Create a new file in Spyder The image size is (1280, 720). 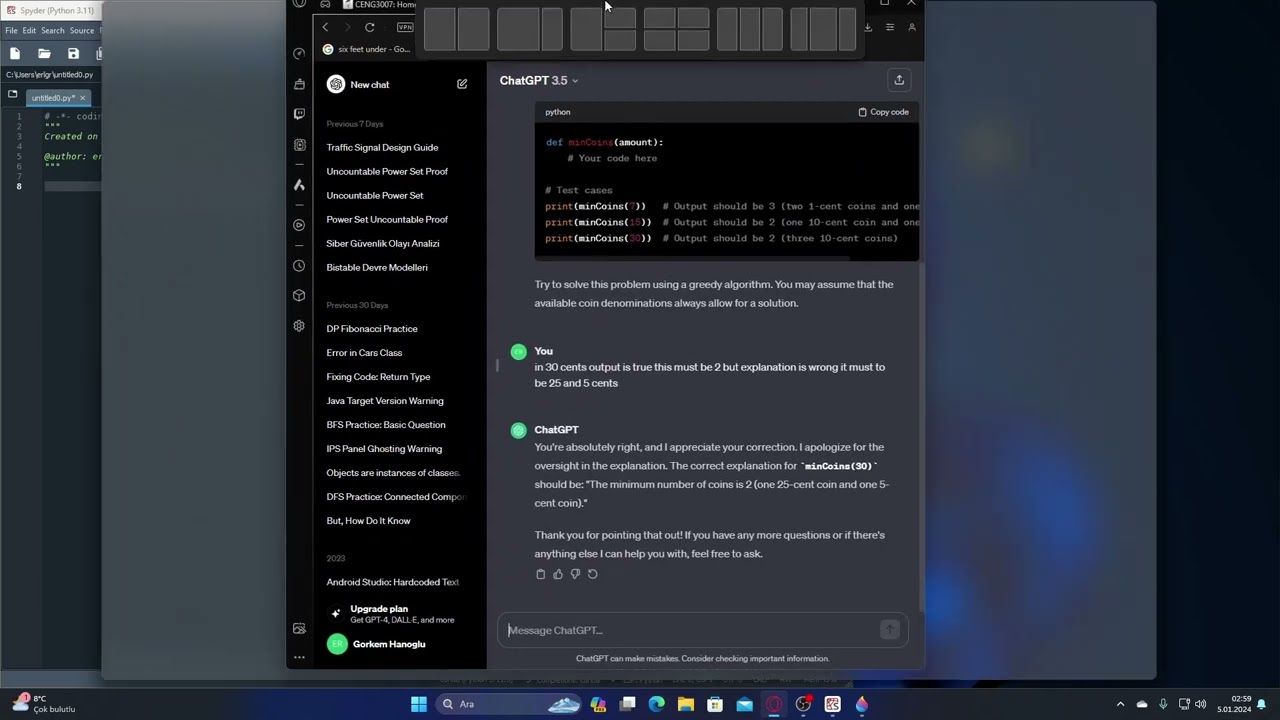pos(15,53)
